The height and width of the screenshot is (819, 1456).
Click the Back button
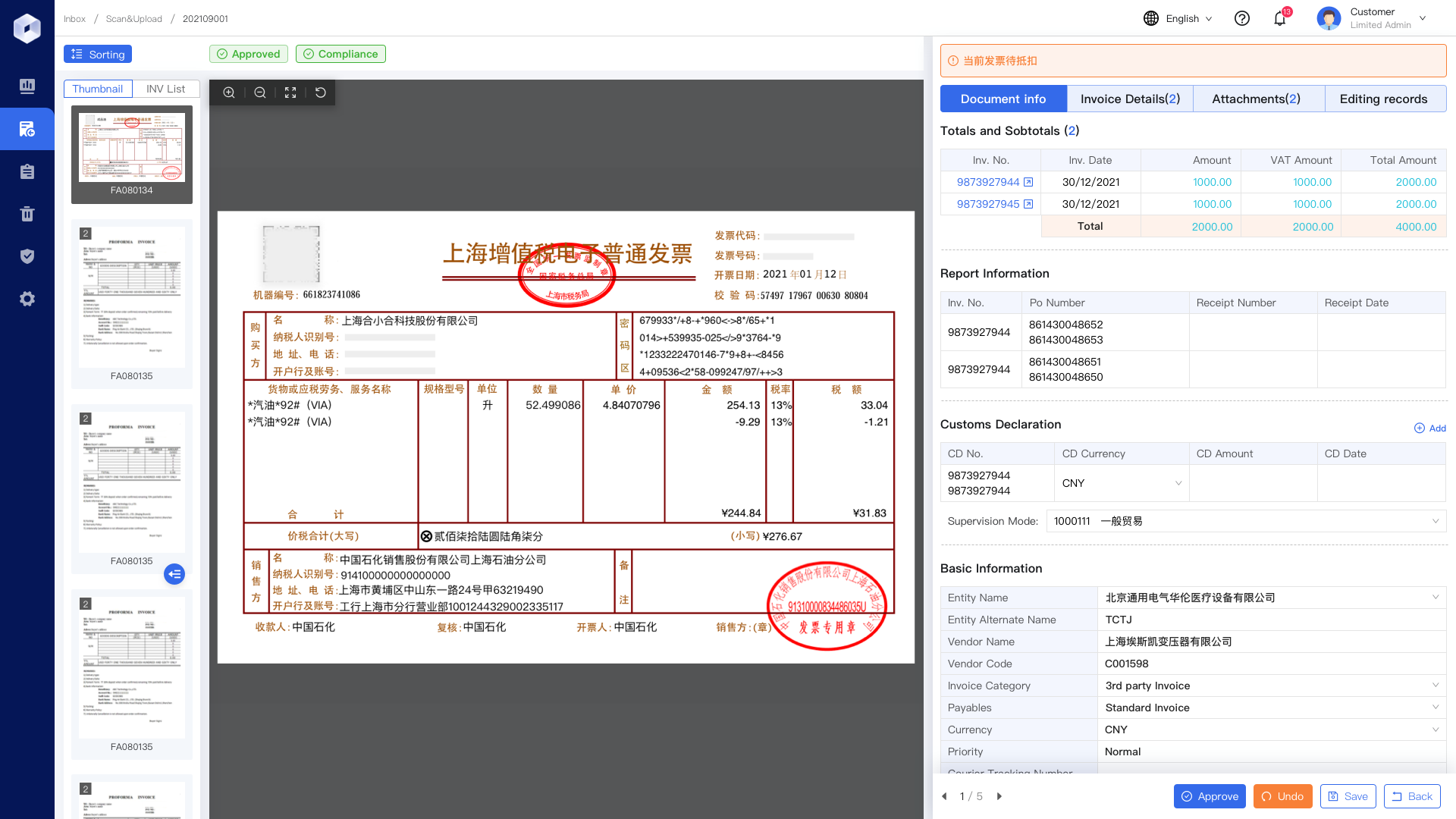click(x=1412, y=796)
